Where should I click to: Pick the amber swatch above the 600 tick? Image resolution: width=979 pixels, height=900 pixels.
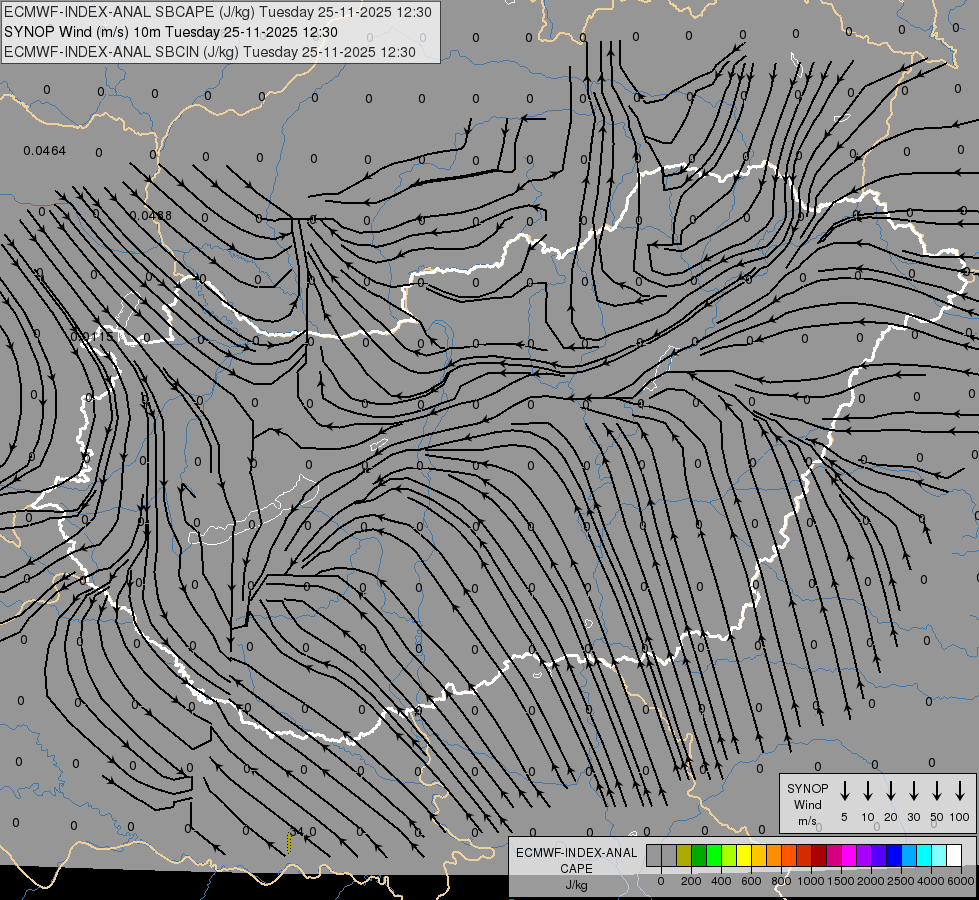[759, 855]
